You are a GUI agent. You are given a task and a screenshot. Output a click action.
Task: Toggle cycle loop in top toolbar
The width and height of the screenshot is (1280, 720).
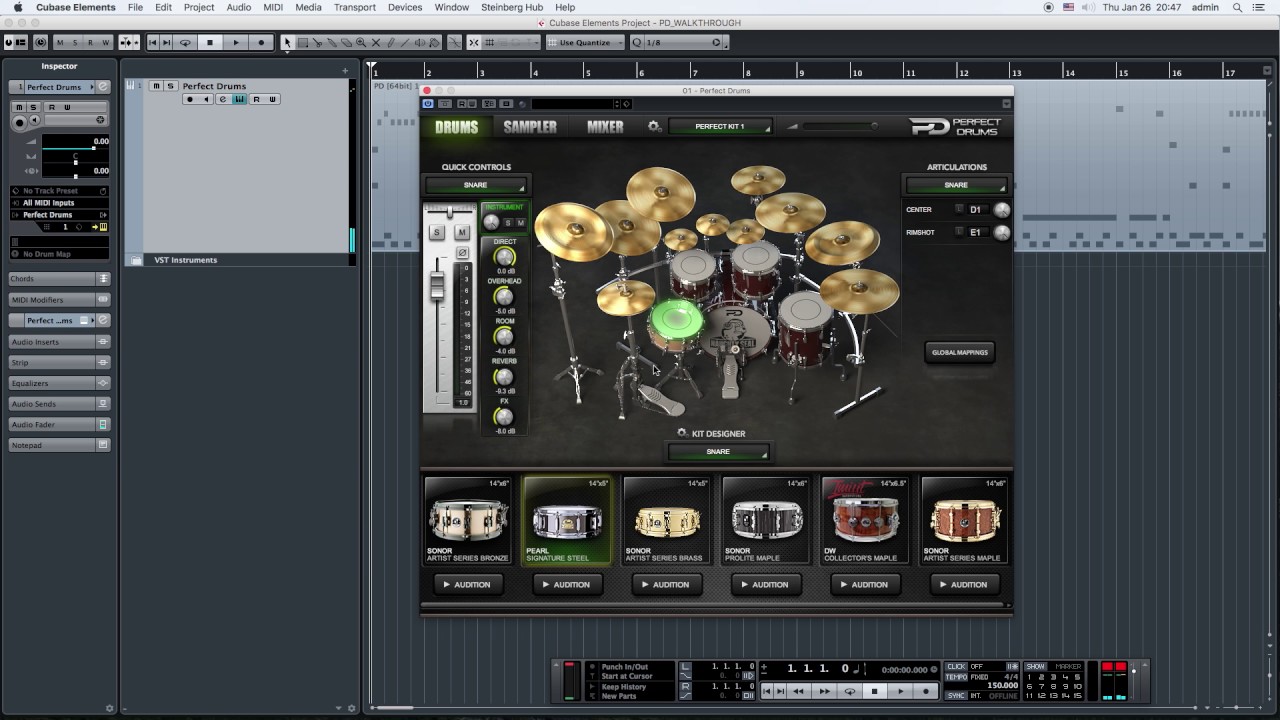185,43
